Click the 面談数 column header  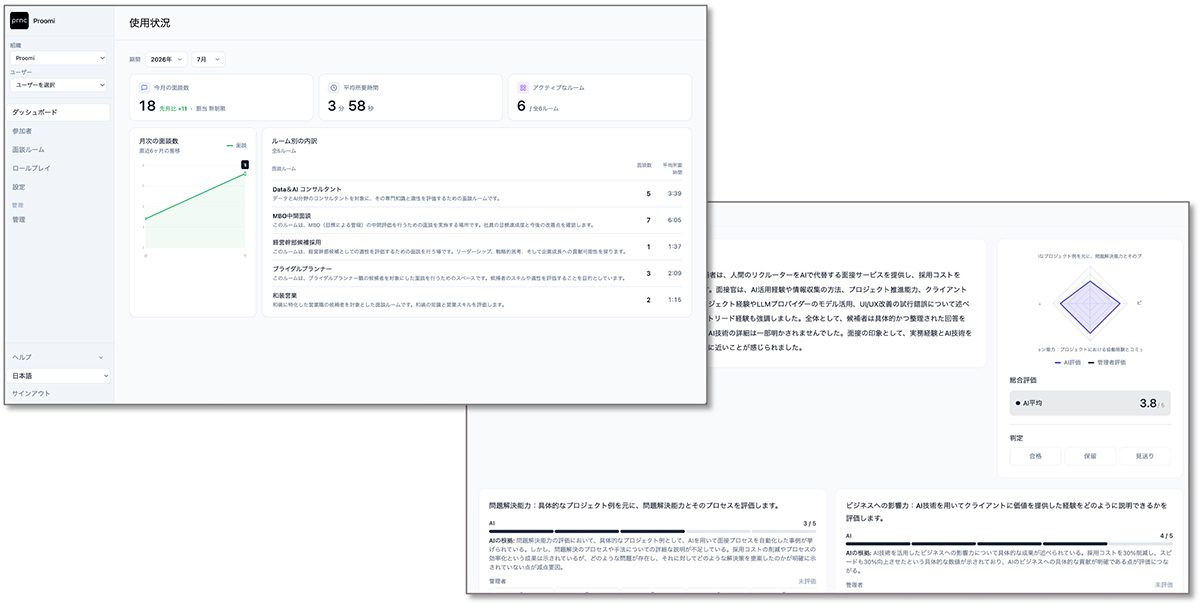[x=645, y=164]
